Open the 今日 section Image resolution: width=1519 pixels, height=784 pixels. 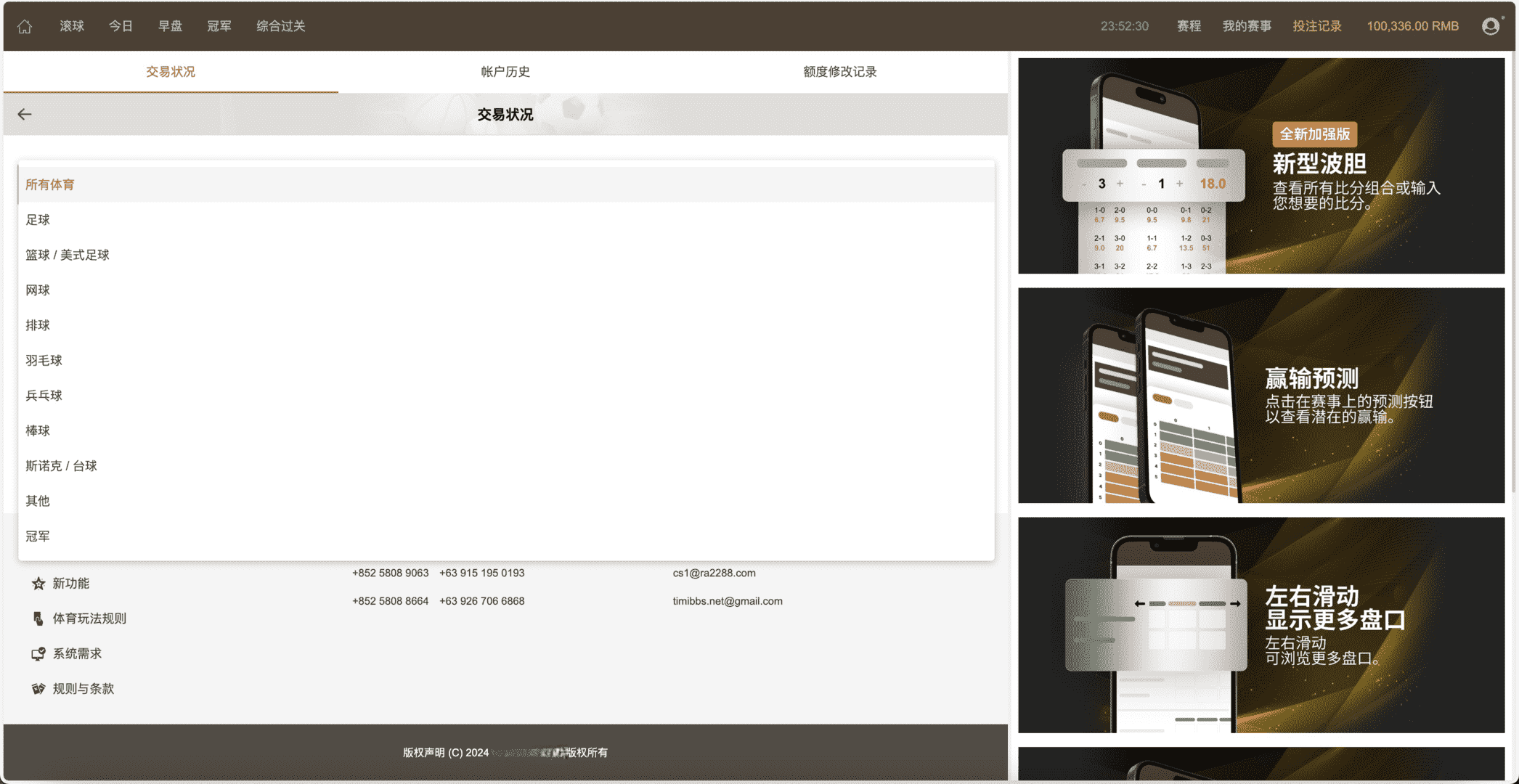(121, 26)
